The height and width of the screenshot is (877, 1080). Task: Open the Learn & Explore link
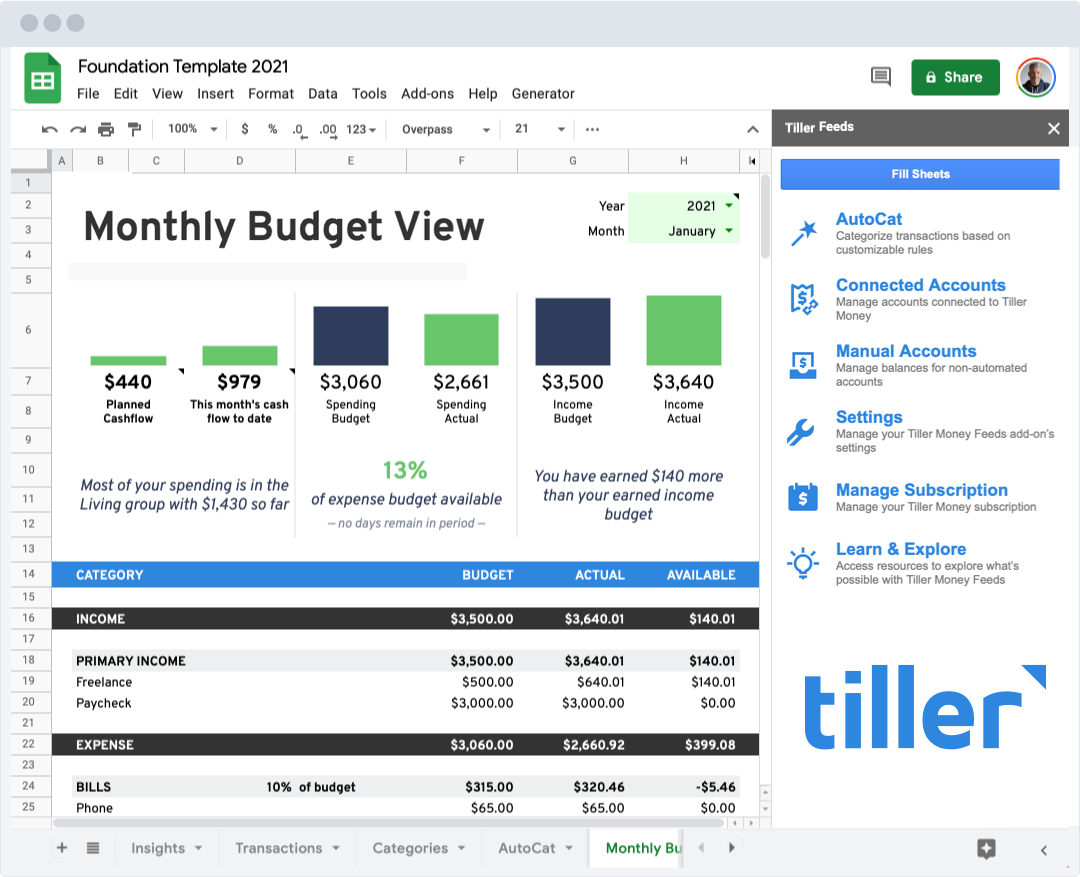click(x=901, y=549)
